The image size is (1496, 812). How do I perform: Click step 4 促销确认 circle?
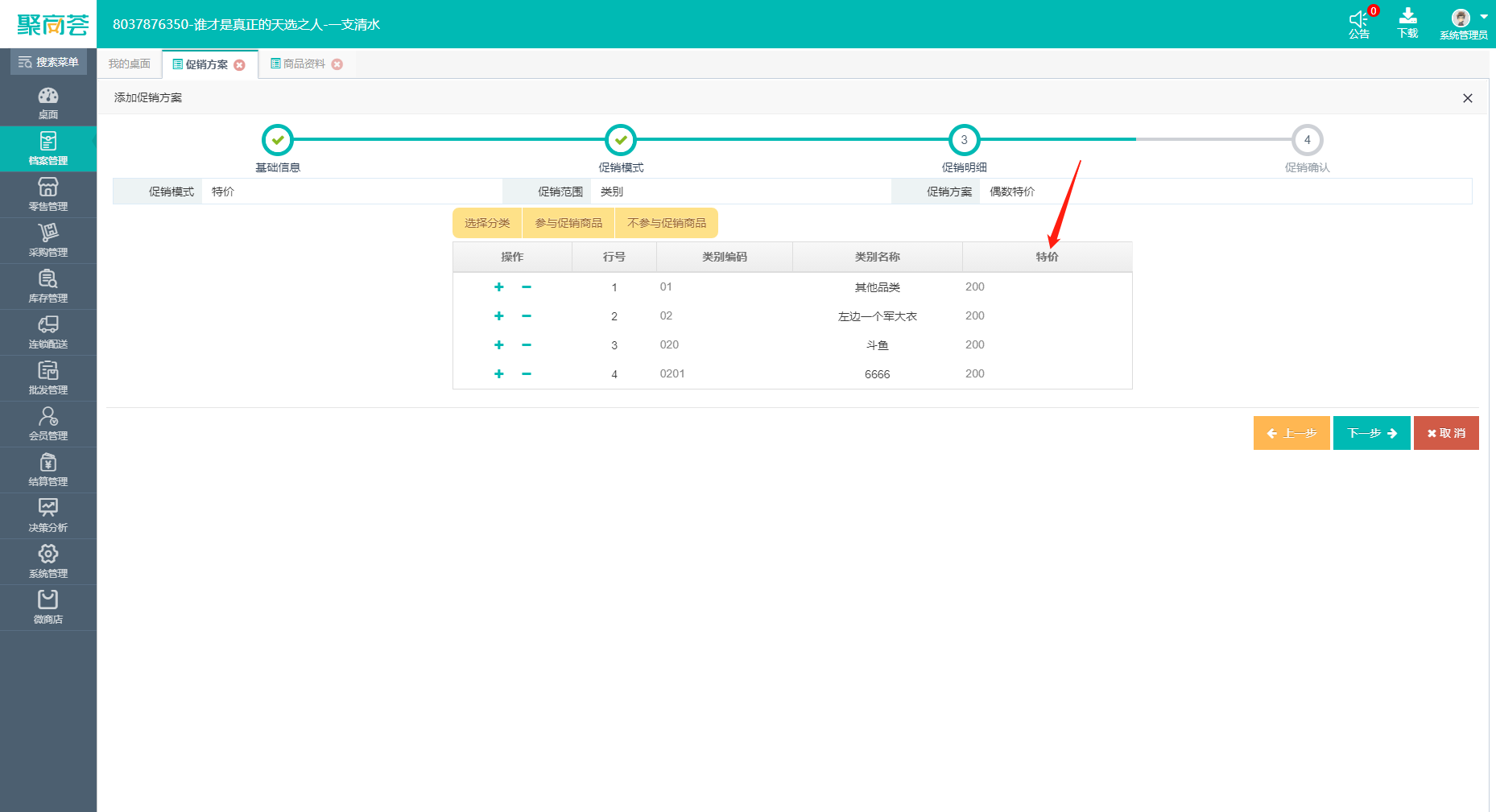[x=1308, y=140]
